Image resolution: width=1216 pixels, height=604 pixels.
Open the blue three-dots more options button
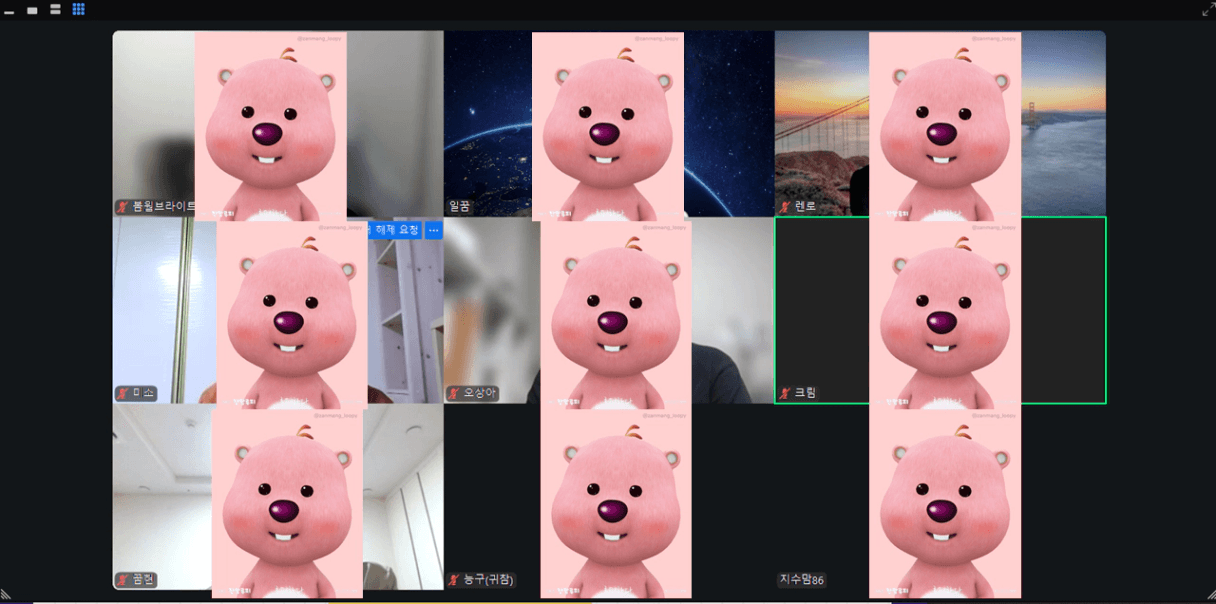(x=433, y=230)
